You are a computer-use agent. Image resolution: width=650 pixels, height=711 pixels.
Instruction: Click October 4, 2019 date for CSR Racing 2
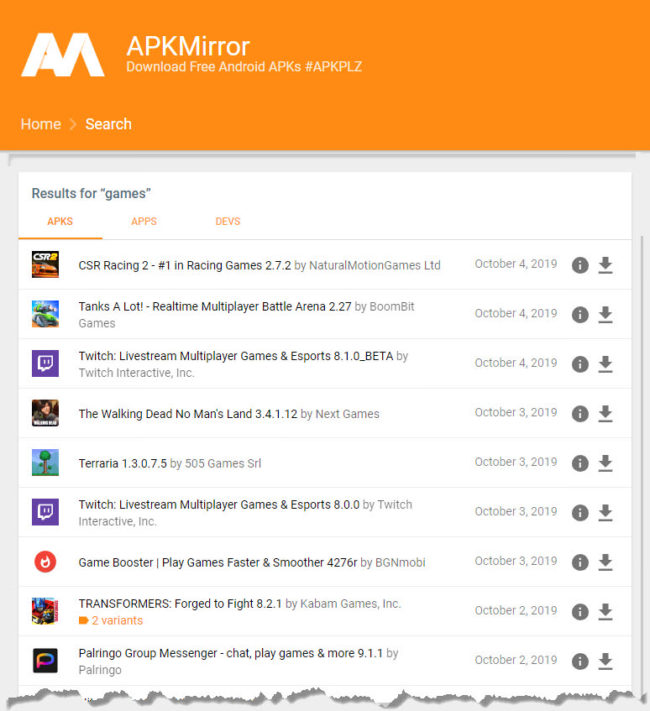click(516, 264)
